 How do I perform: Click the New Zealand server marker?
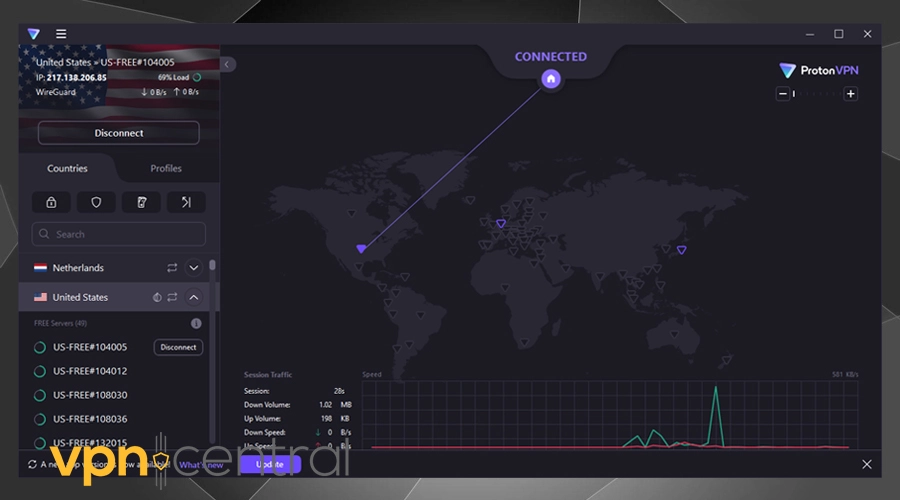[727, 360]
